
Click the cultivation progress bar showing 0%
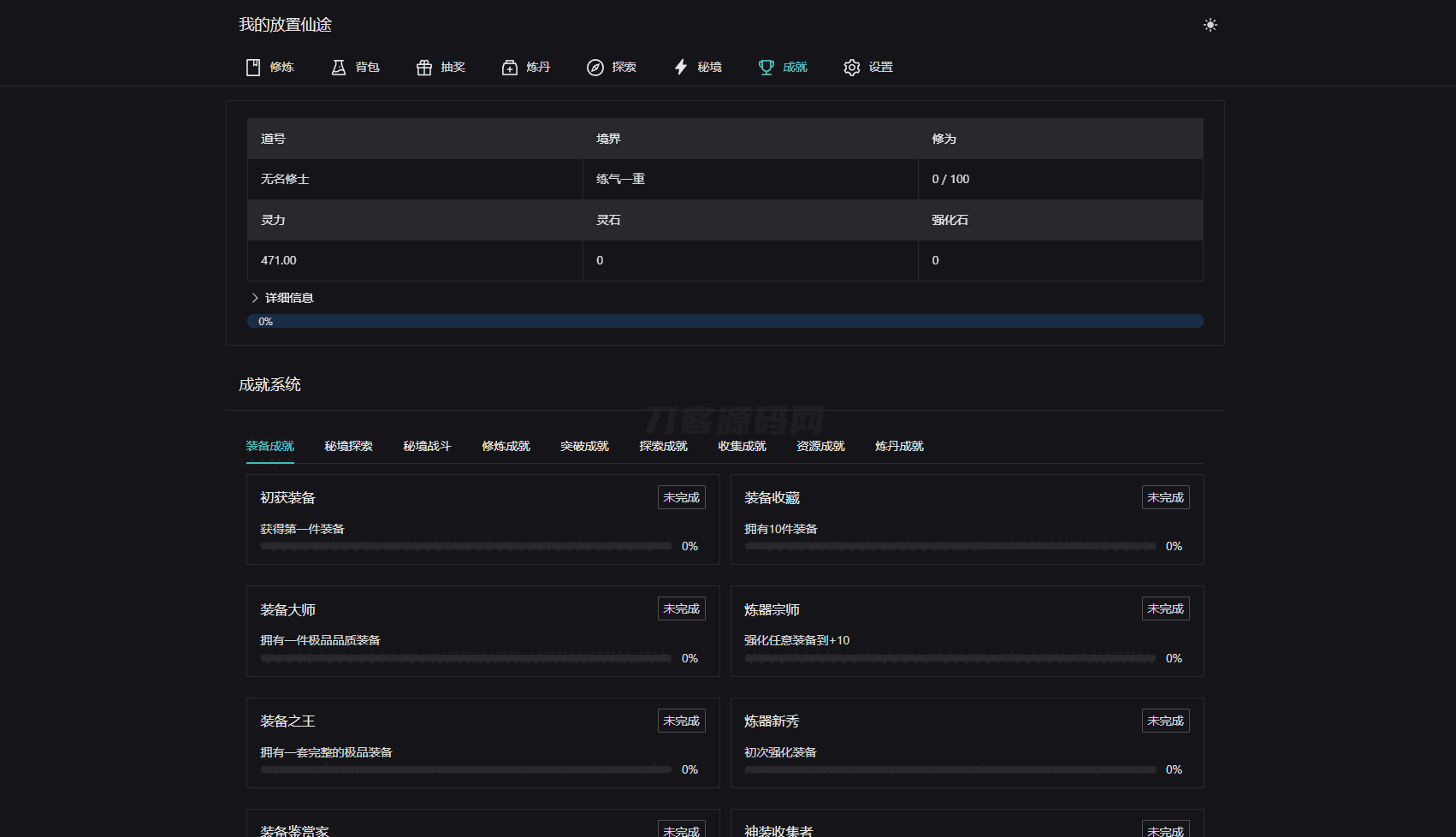(725, 322)
